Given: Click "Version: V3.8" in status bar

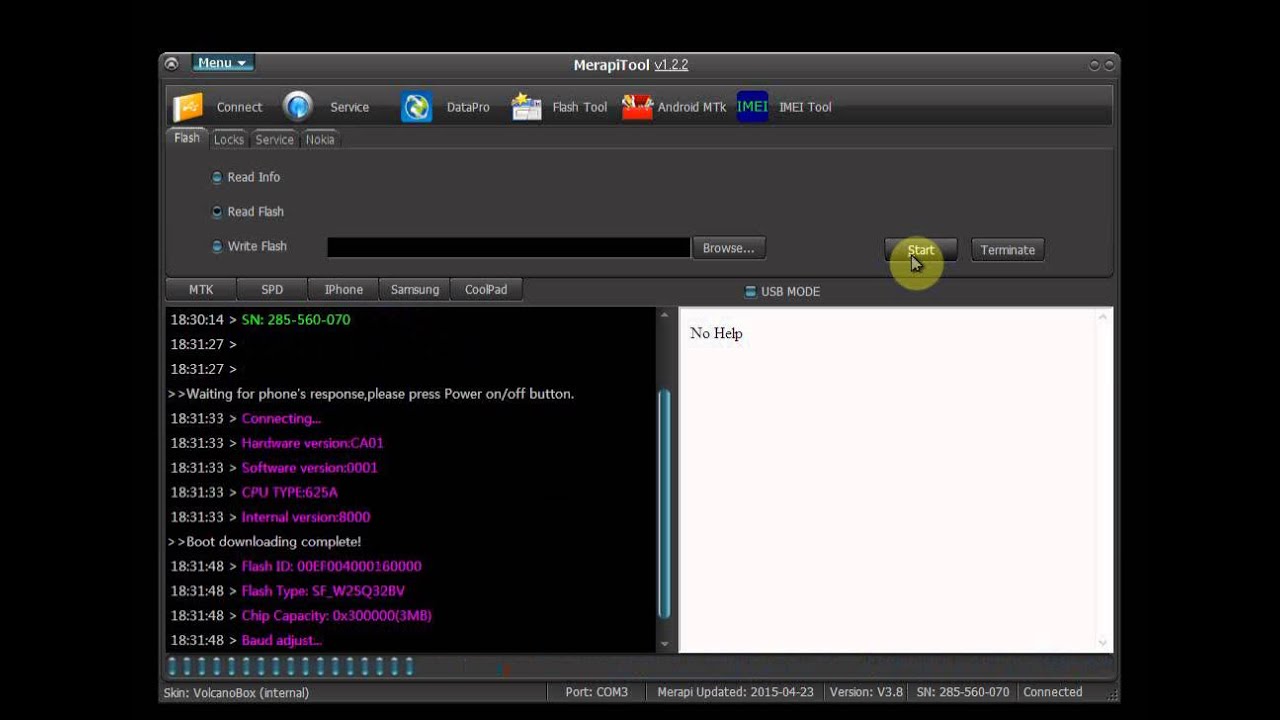Looking at the screenshot, I should [866, 692].
